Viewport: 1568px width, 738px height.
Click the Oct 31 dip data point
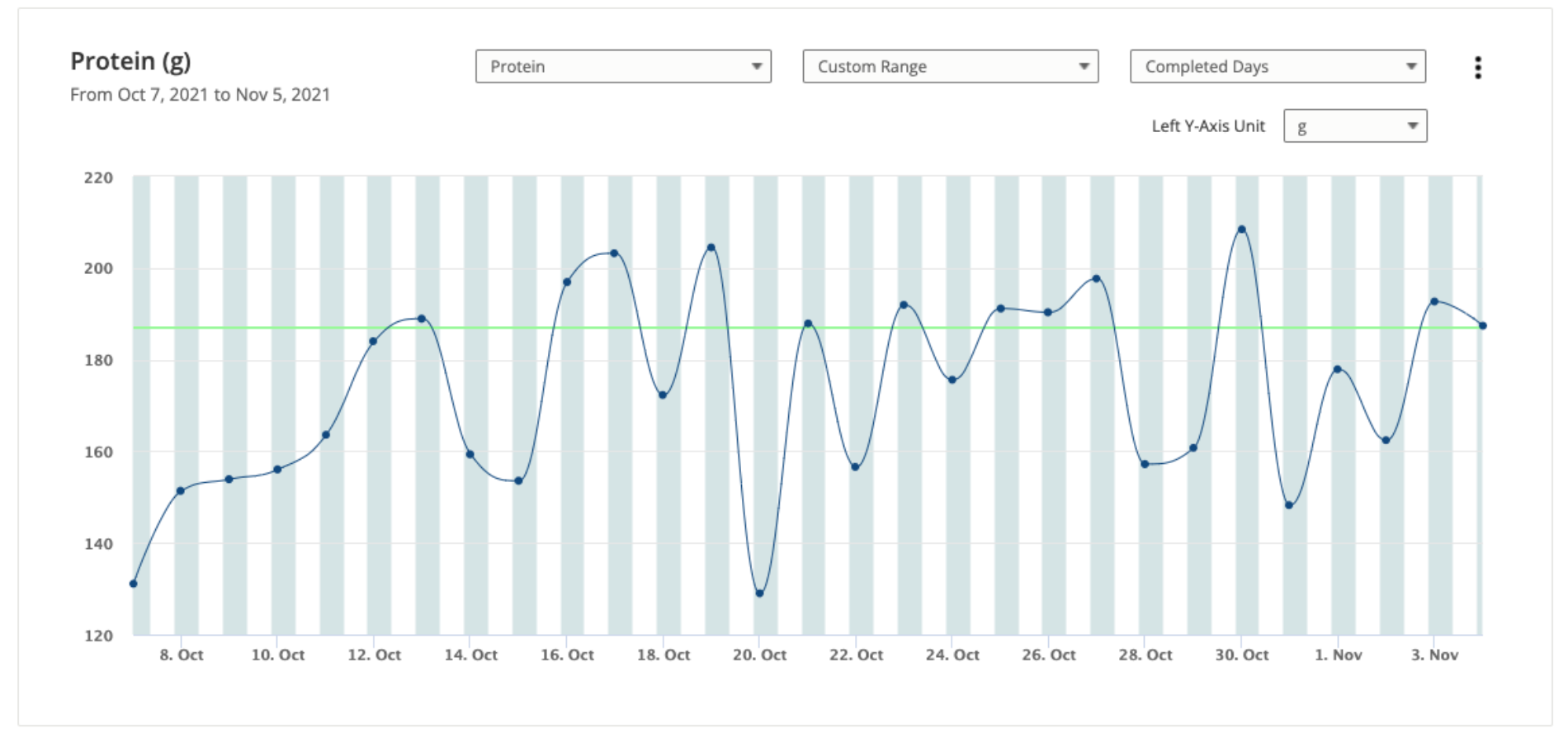click(1289, 505)
